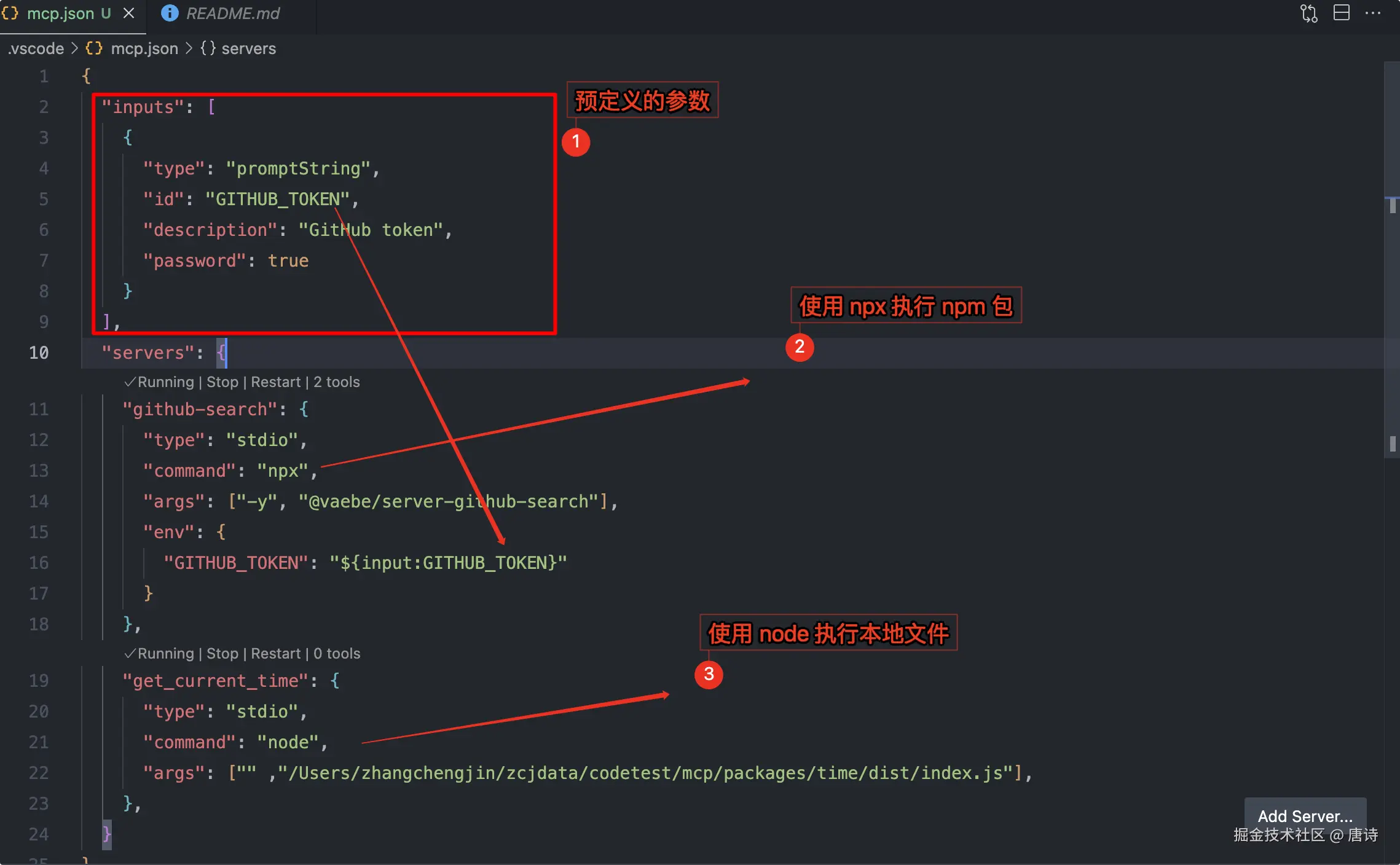Click line number 10 in the gutter
1400x865 pixels.
39,353
